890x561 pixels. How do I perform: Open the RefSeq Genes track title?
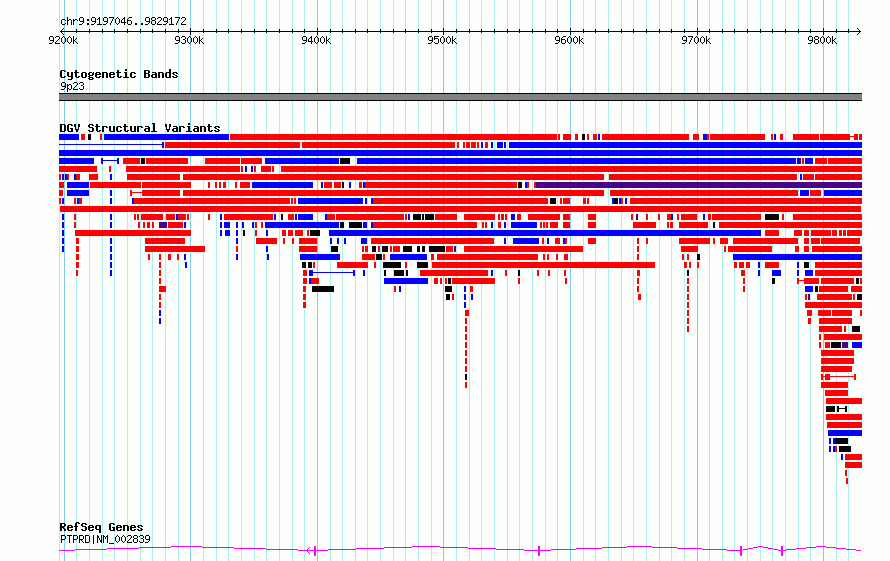[101, 527]
